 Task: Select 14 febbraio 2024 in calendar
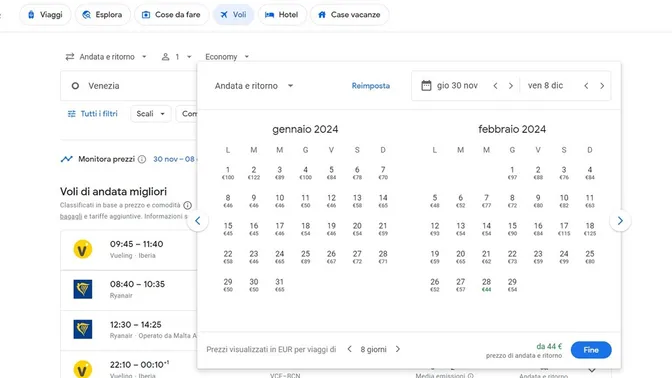[x=486, y=229]
